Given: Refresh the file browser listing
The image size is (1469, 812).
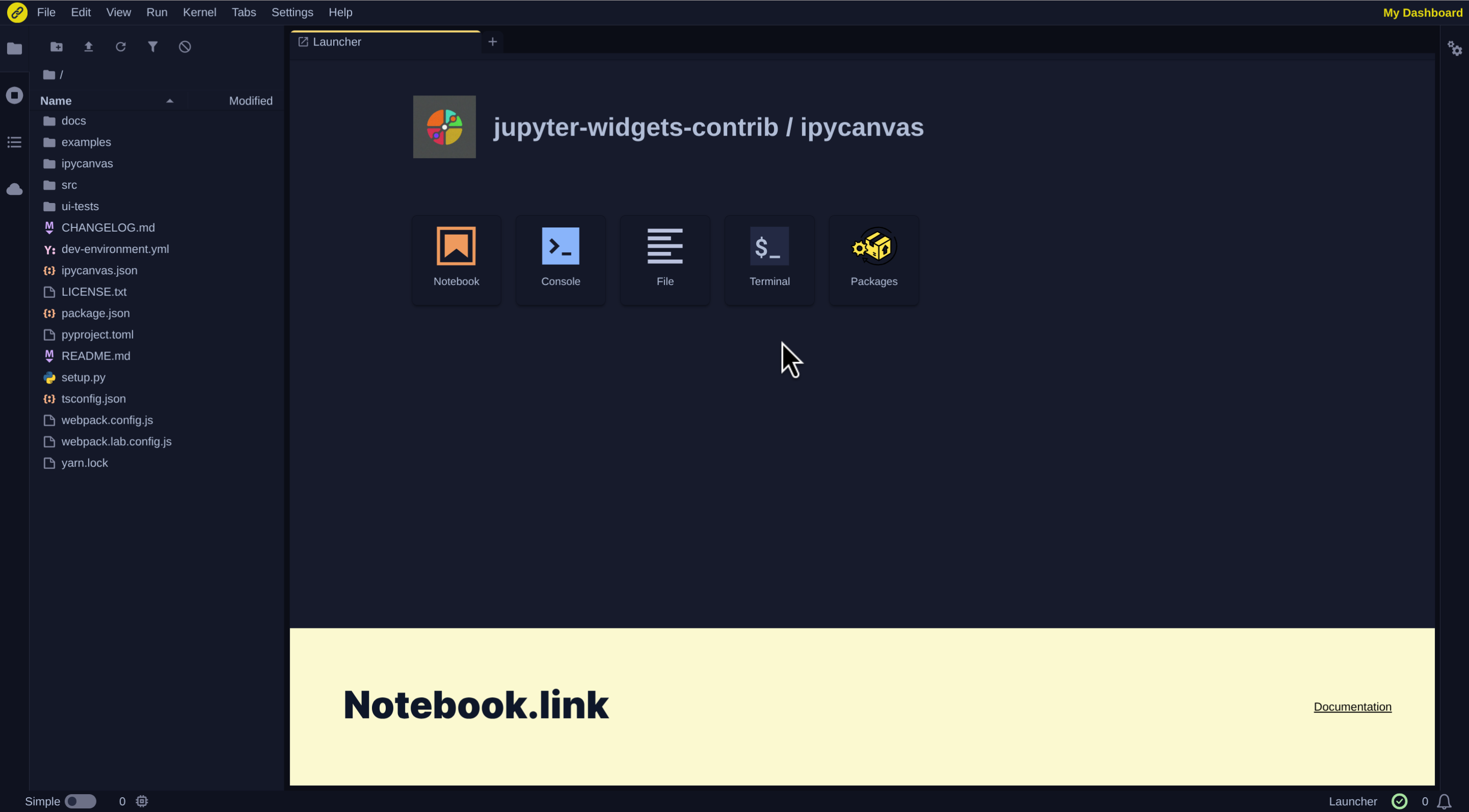Looking at the screenshot, I should [x=120, y=47].
